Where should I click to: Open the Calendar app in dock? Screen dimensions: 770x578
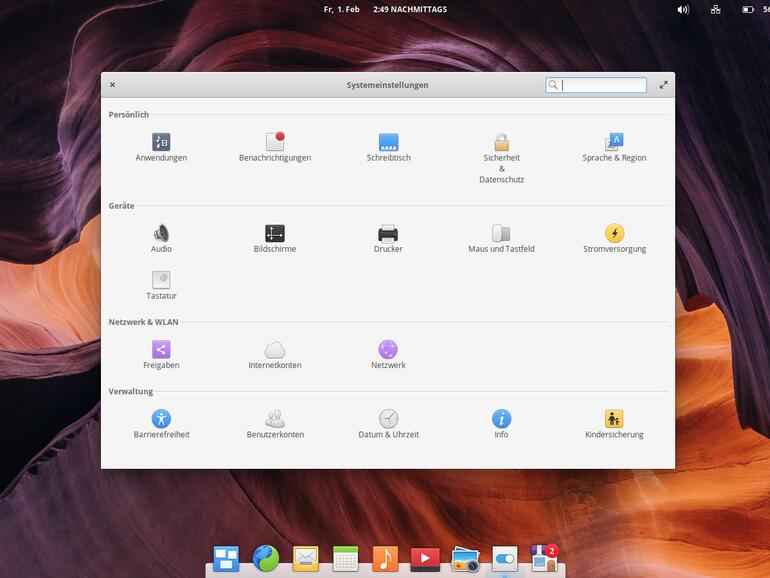point(346,559)
